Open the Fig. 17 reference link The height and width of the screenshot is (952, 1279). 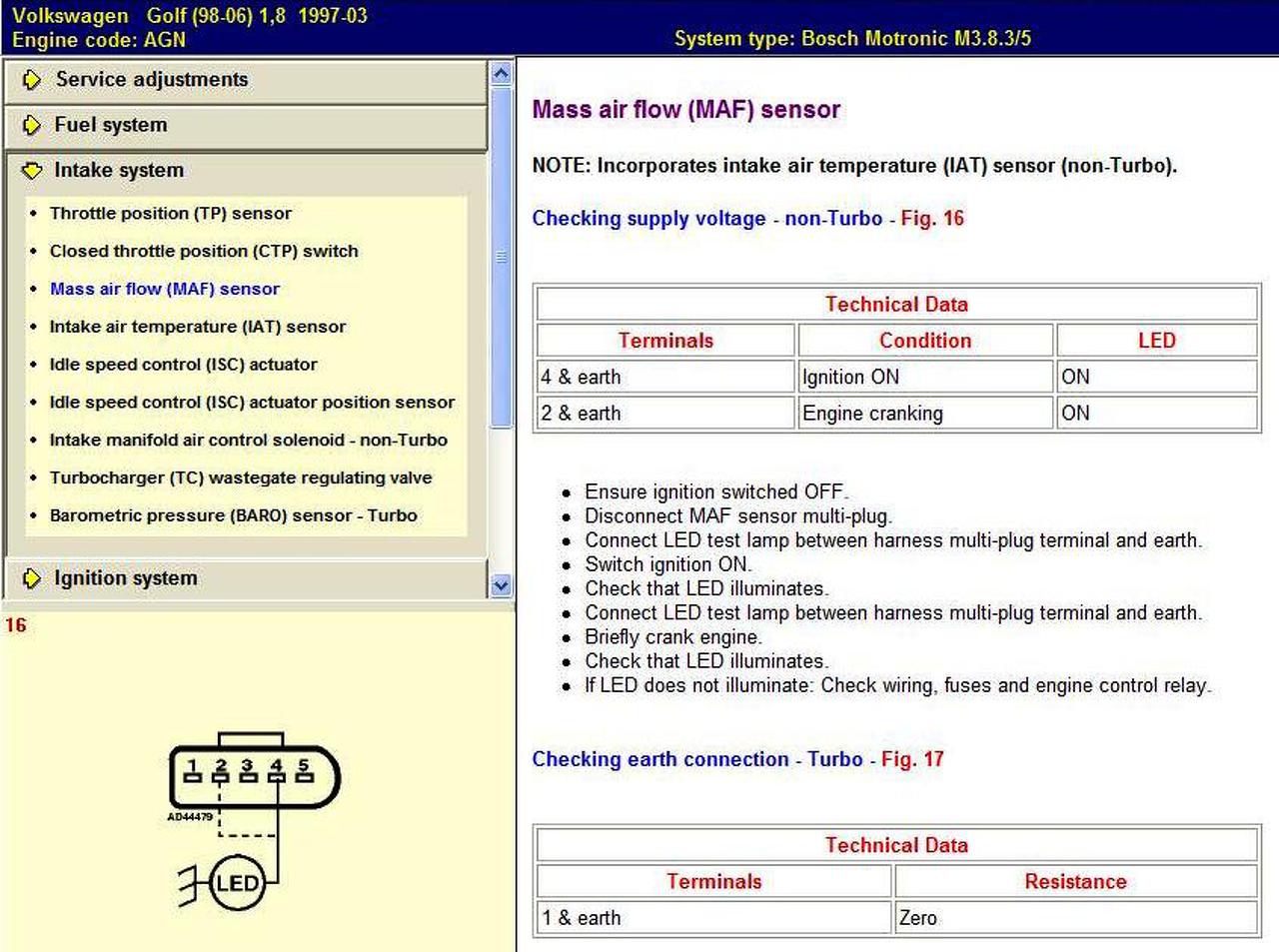pos(912,760)
